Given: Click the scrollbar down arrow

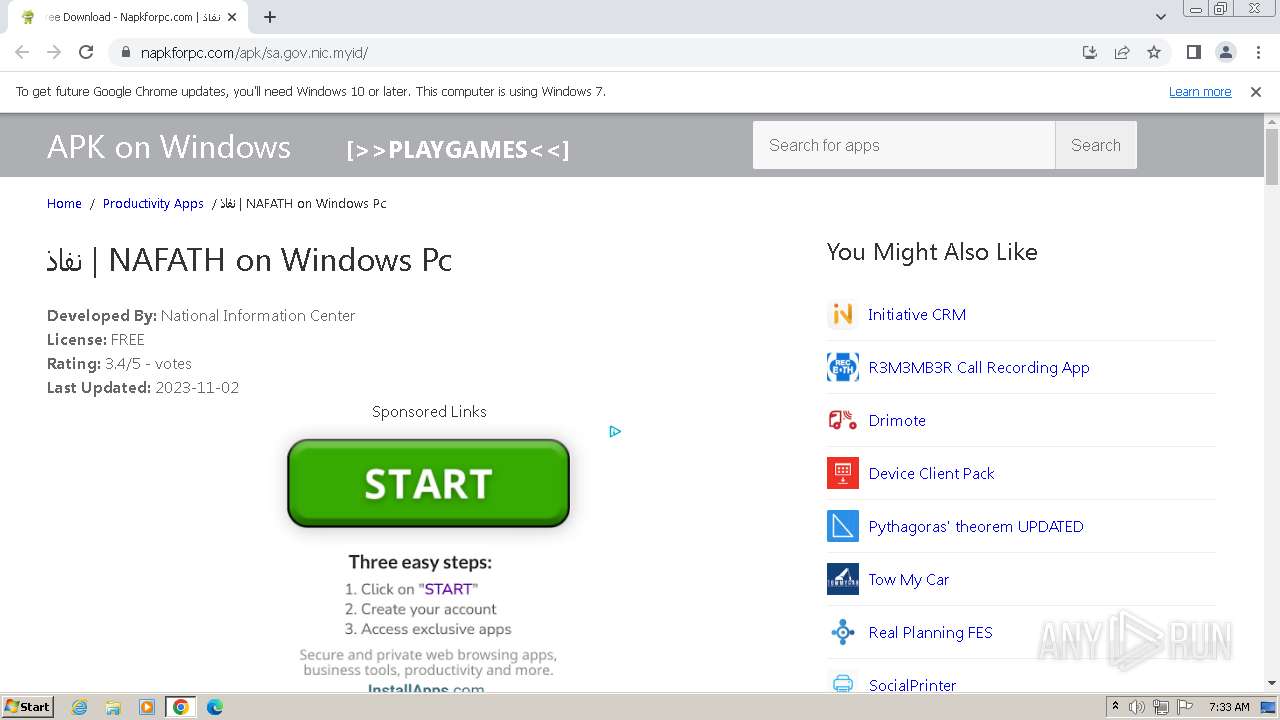Looking at the screenshot, I should (x=1272, y=684).
